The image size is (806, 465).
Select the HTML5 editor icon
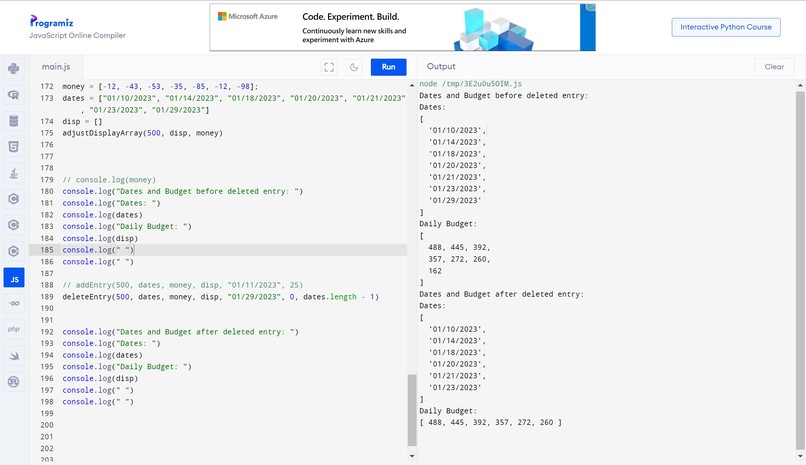[14, 147]
